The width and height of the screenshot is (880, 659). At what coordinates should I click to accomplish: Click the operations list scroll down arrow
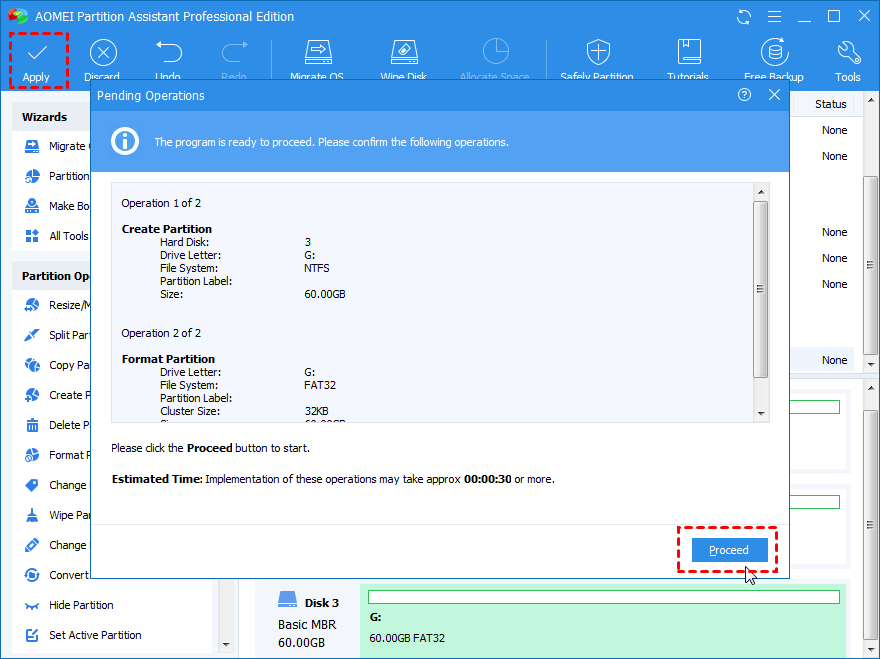pos(761,414)
